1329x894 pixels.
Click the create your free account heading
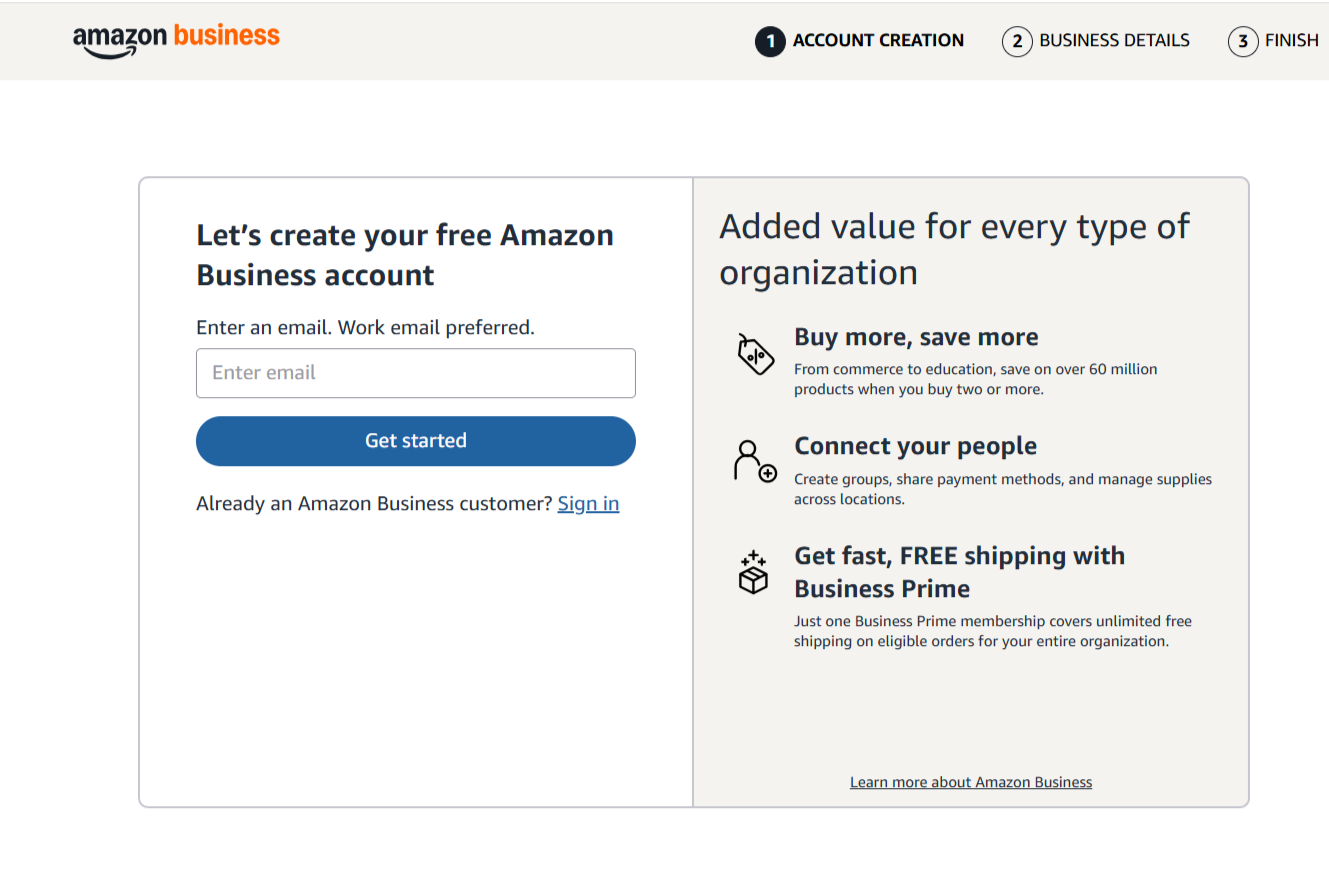click(x=405, y=255)
